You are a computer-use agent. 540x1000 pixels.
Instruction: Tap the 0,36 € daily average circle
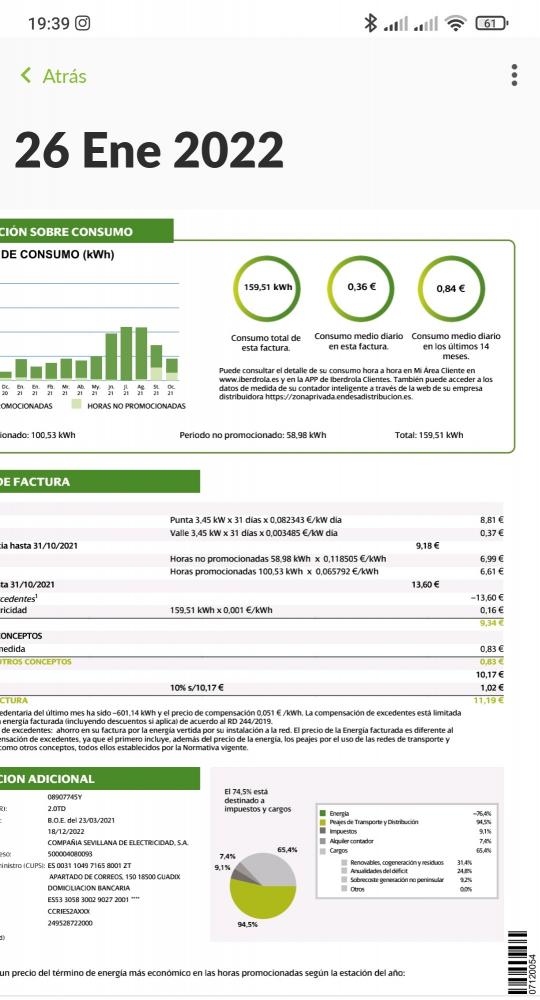tap(361, 288)
